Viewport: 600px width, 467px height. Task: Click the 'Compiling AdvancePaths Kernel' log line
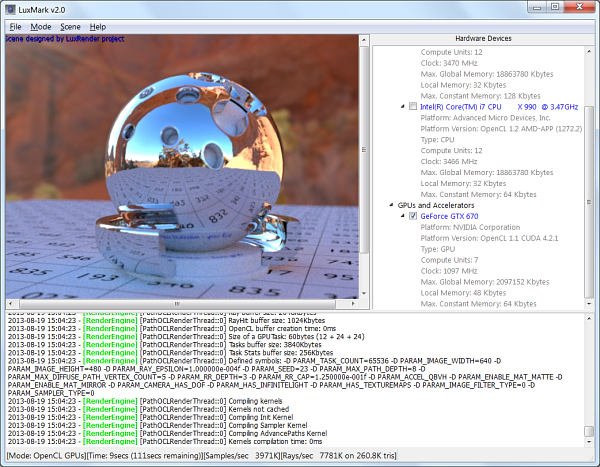pos(167,433)
